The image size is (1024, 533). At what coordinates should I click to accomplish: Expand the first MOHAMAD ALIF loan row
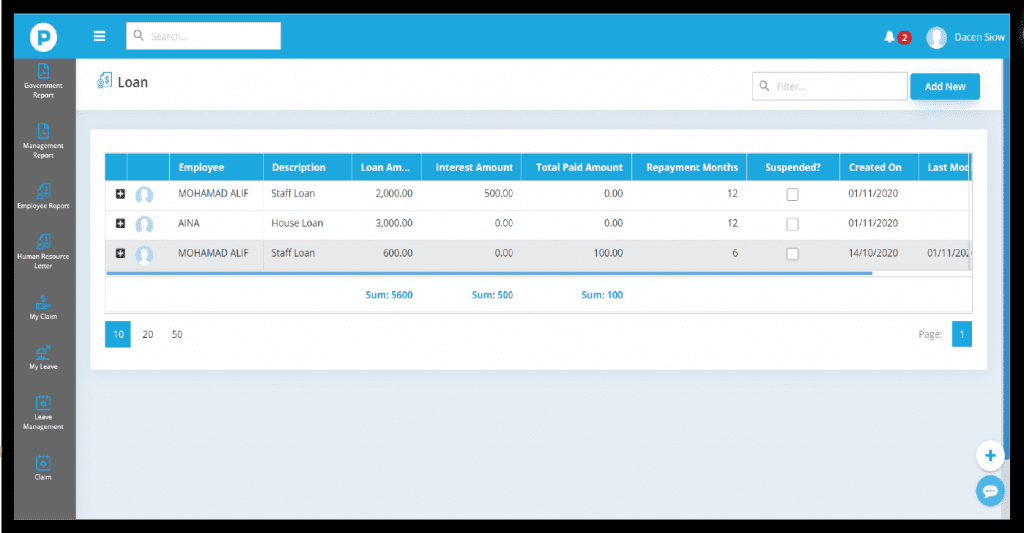tap(120, 194)
